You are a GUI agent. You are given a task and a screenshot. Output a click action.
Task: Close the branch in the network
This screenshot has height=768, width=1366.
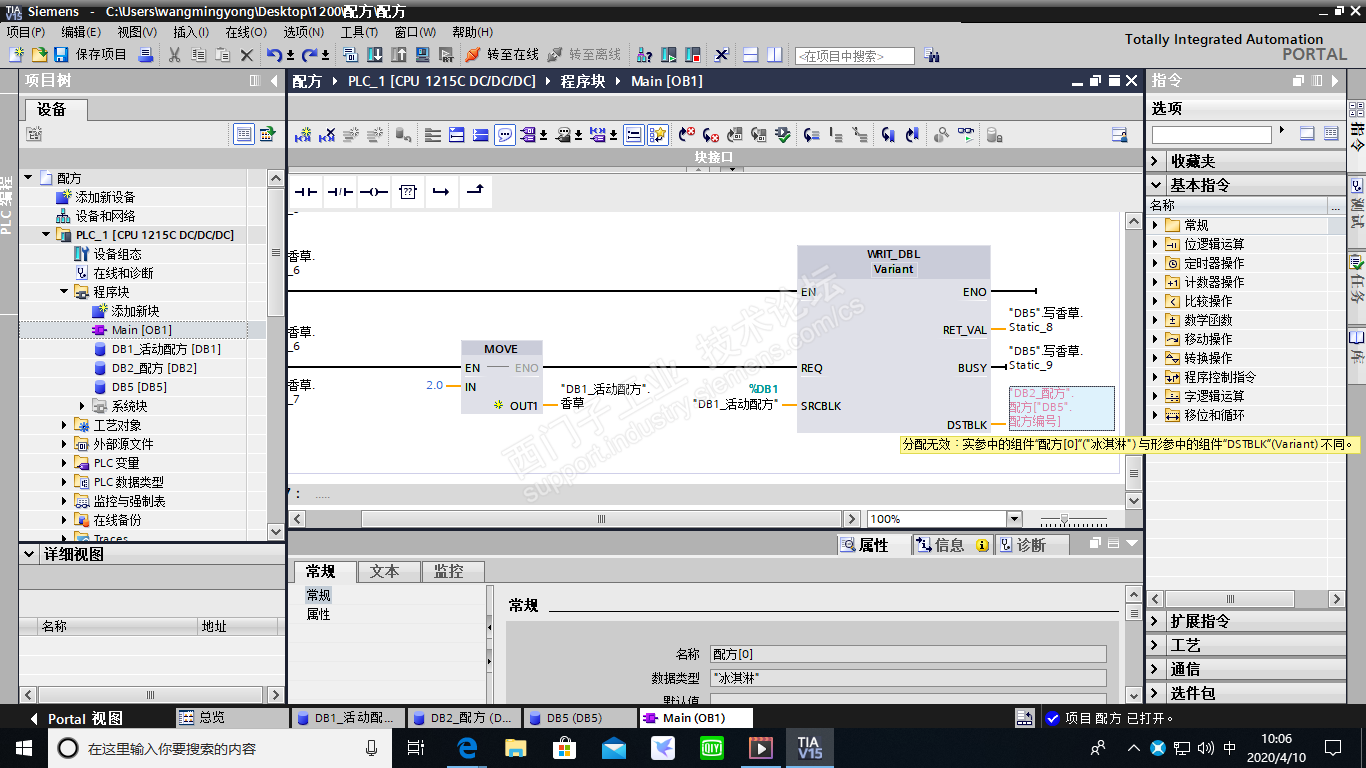click(475, 191)
